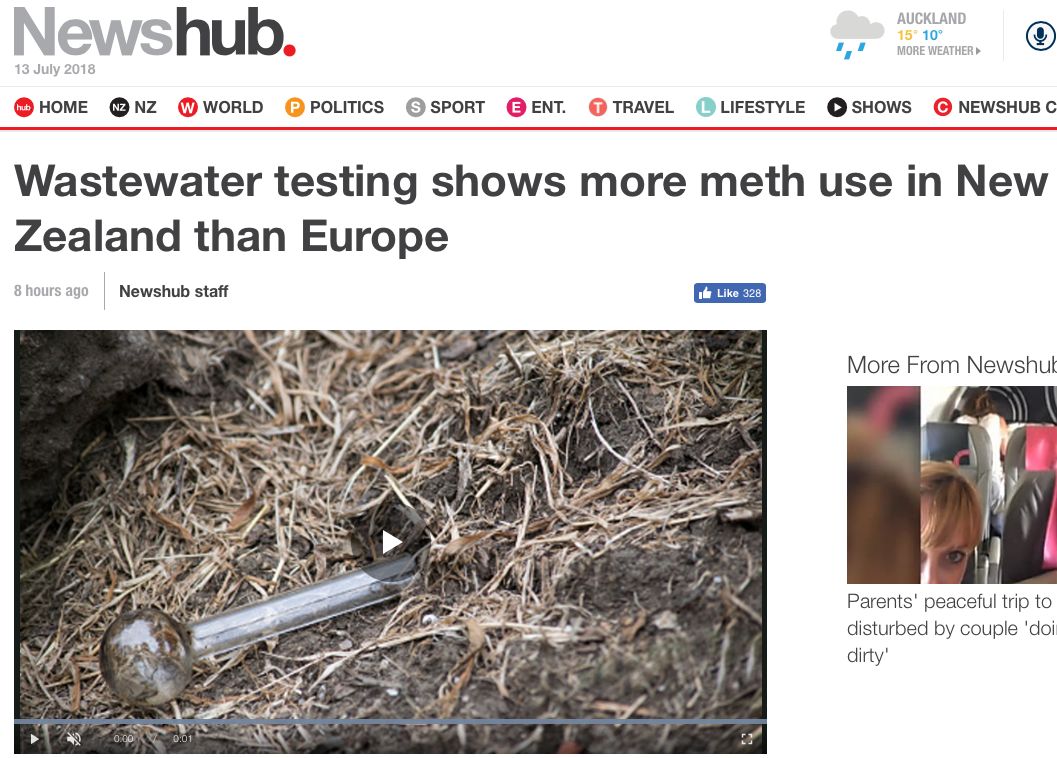Open the World news section
Viewport: 1057px width, 758px height.
[x=220, y=107]
